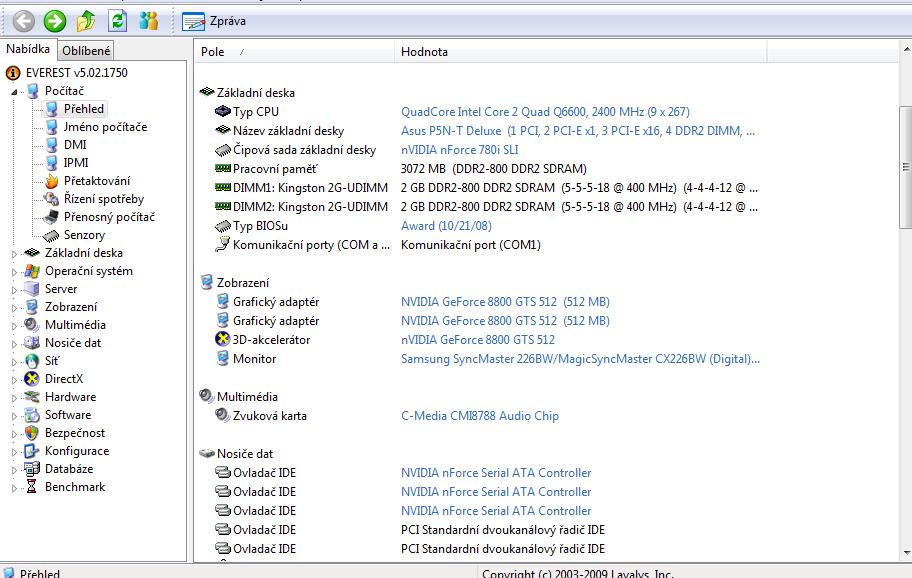Switch to the Nabídka tab
Screen dimensions: 912x578
27,49
